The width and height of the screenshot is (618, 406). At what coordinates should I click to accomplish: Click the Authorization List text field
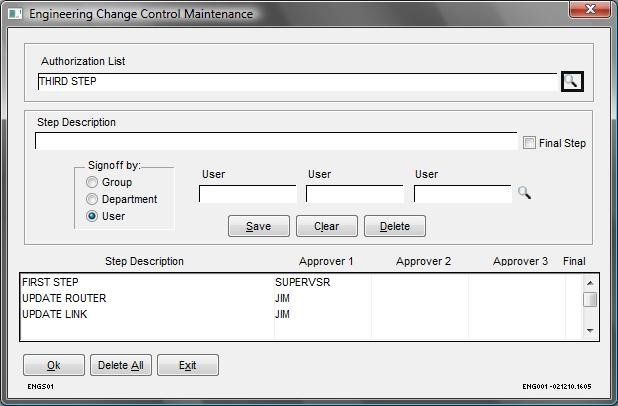coord(298,82)
